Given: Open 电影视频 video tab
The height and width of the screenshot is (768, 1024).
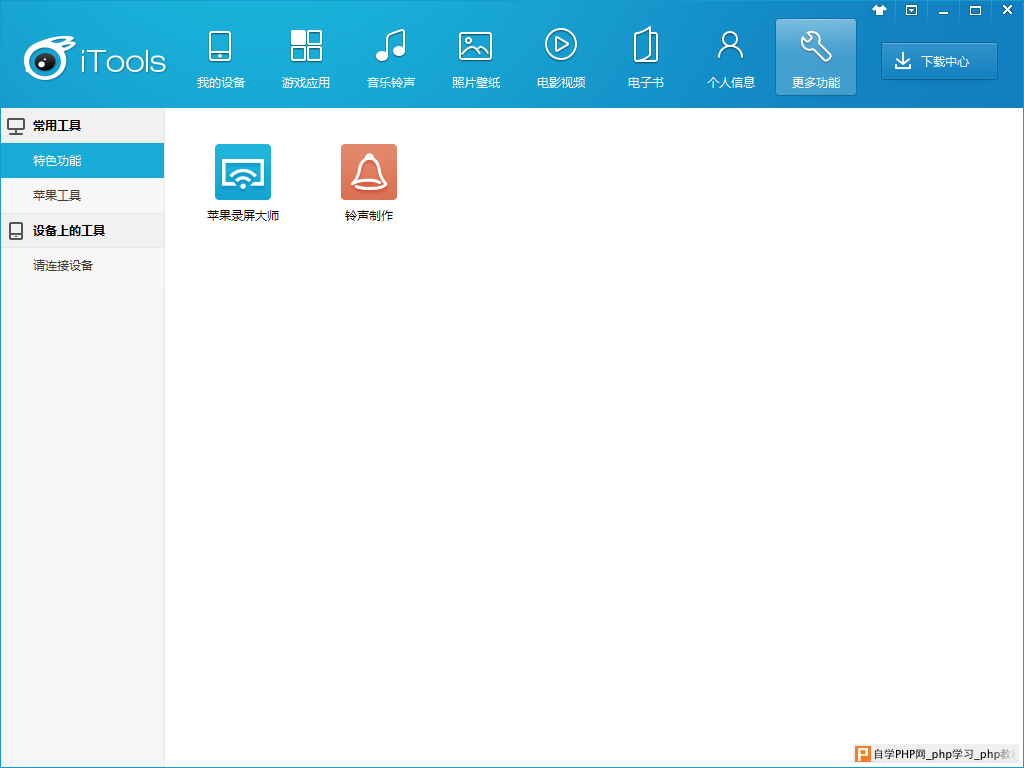Looking at the screenshot, I should tap(561, 59).
